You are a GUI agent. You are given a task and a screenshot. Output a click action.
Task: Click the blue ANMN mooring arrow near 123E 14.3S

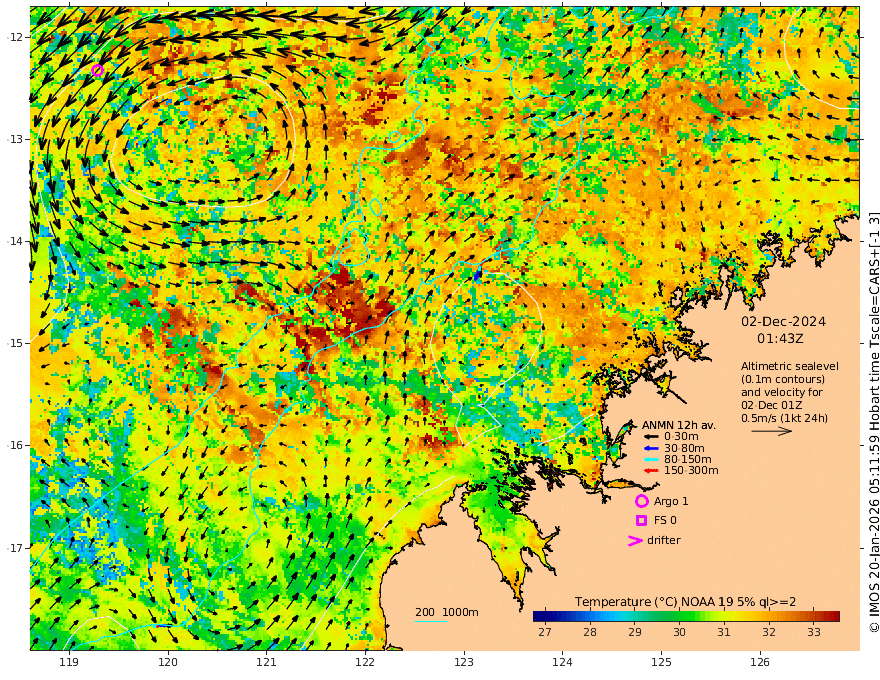478,274
